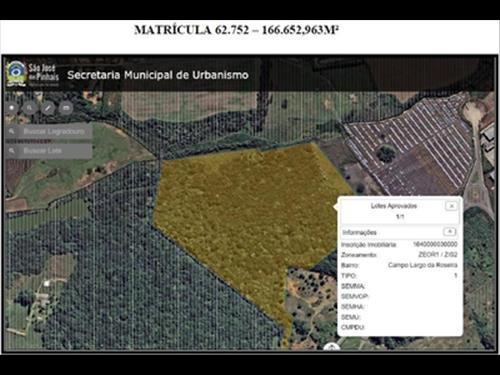Image resolution: width=500 pixels, height=375 pixels.
Task: Click the Secretaria Municipal de Urbanismo title
Action: (158, 75)
